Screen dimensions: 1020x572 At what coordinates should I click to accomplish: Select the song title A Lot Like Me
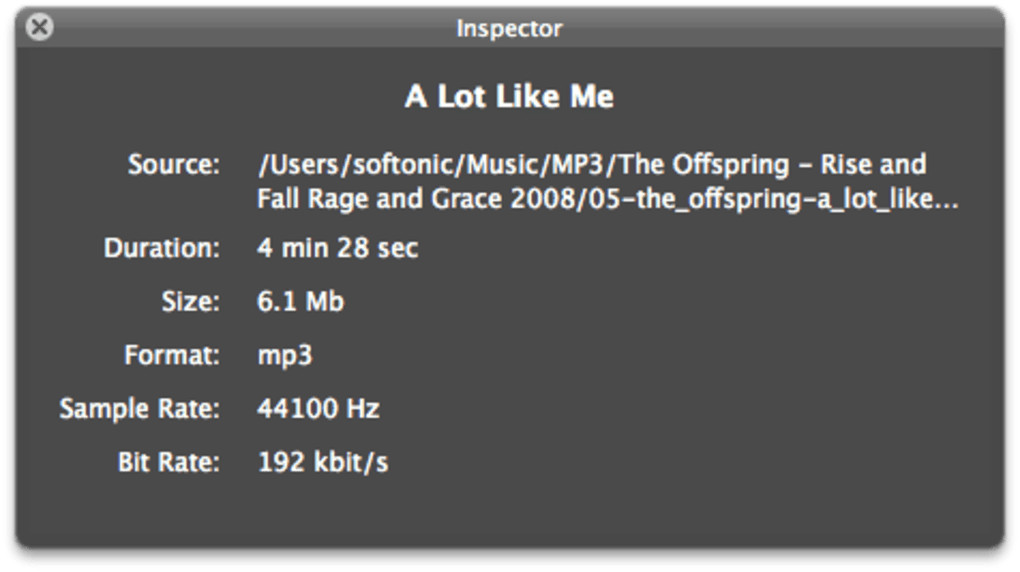pyautogui.click(x=509, y=97)
